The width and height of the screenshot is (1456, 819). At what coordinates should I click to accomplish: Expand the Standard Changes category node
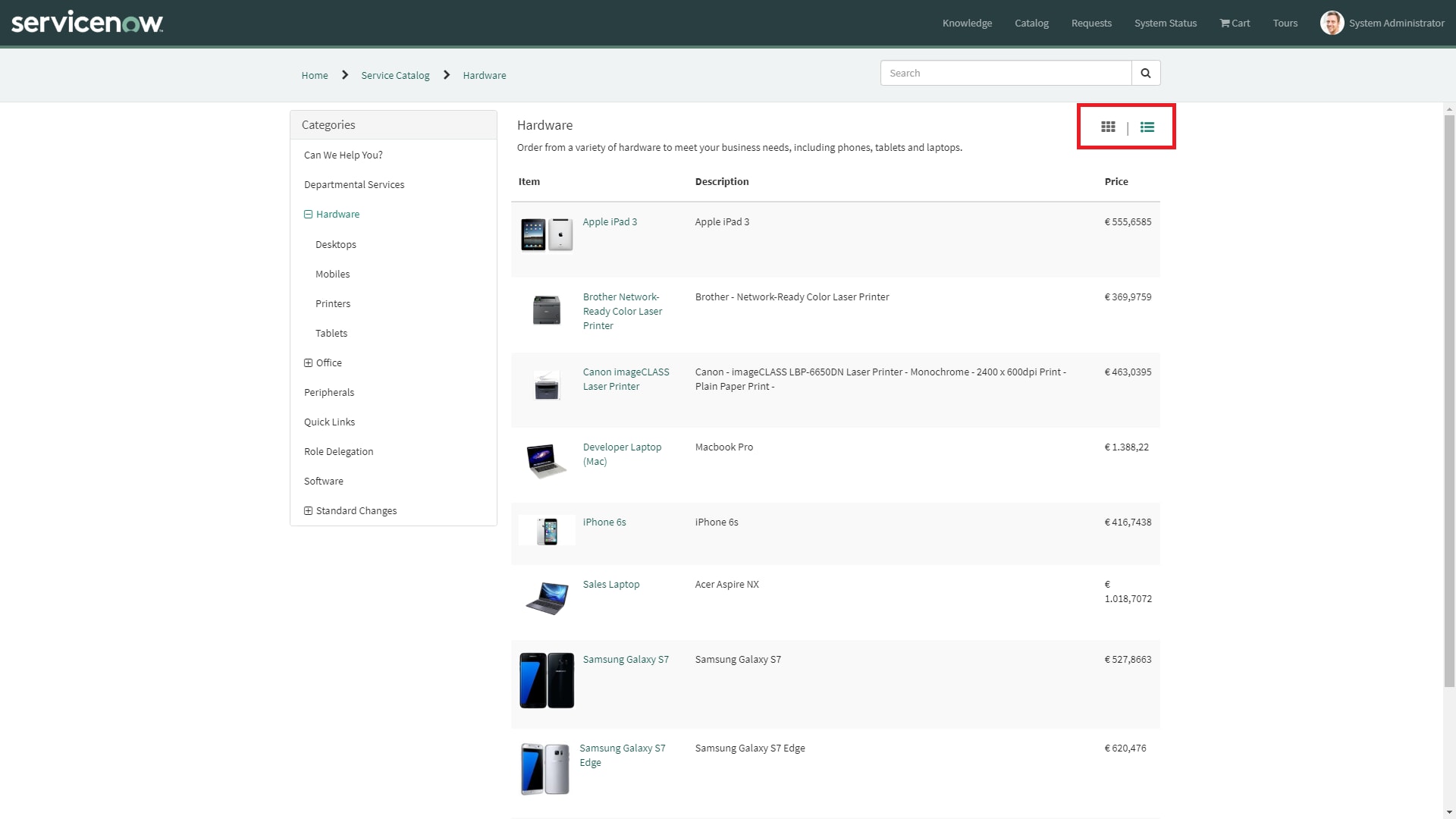pyautogui.click(x=308, y=511)
